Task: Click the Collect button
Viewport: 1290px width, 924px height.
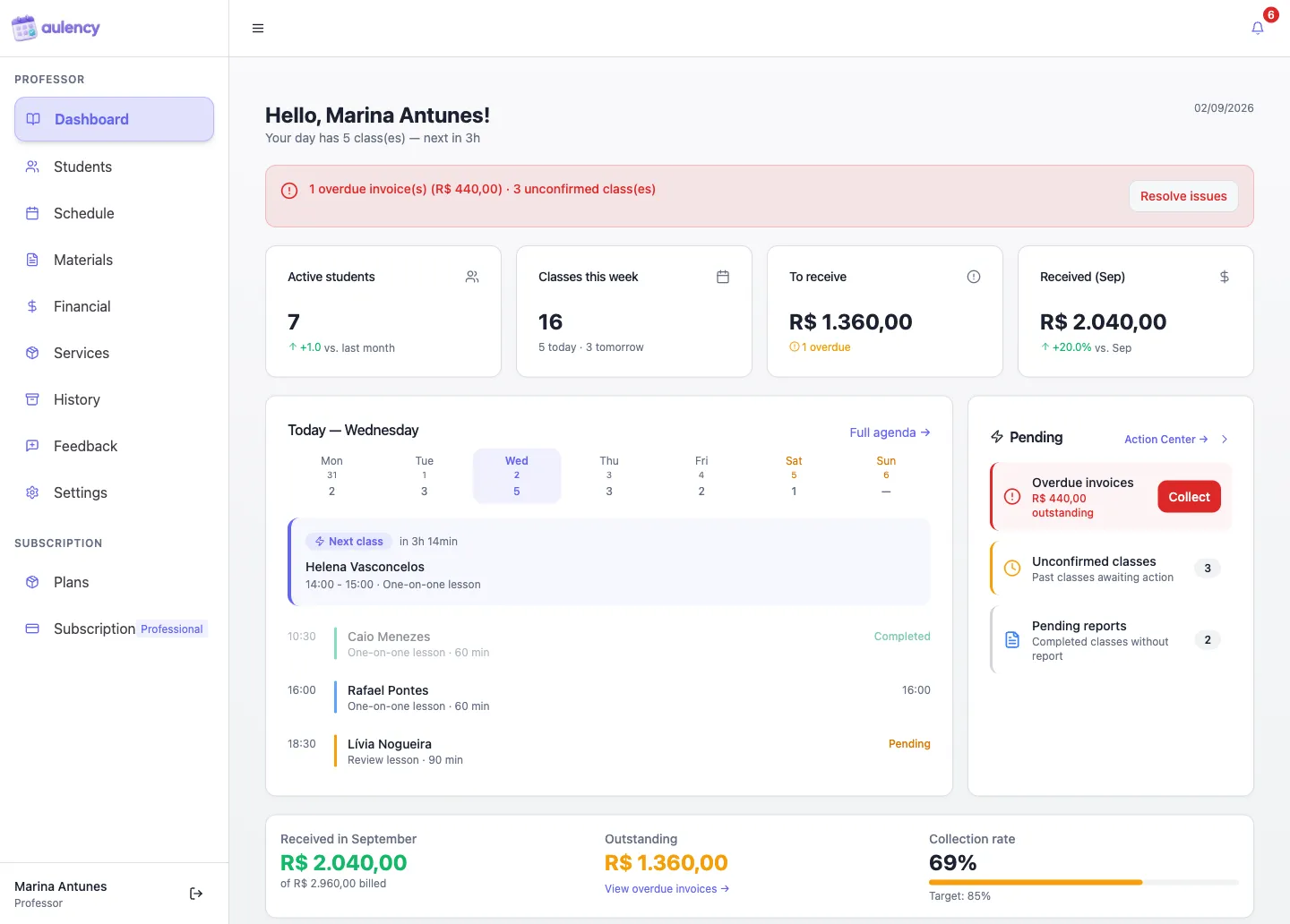Action: pos(1189,497)
